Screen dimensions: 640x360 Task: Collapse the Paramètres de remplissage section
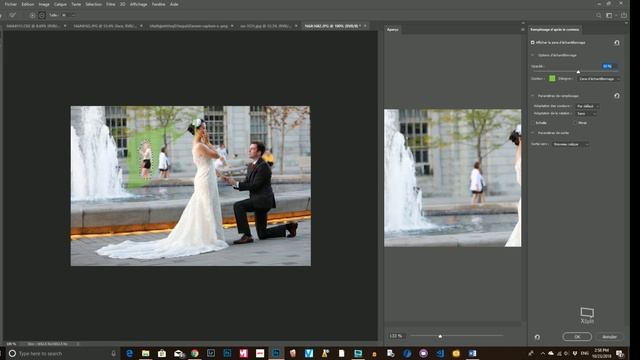pyautogui.click(x=533, y=96)
